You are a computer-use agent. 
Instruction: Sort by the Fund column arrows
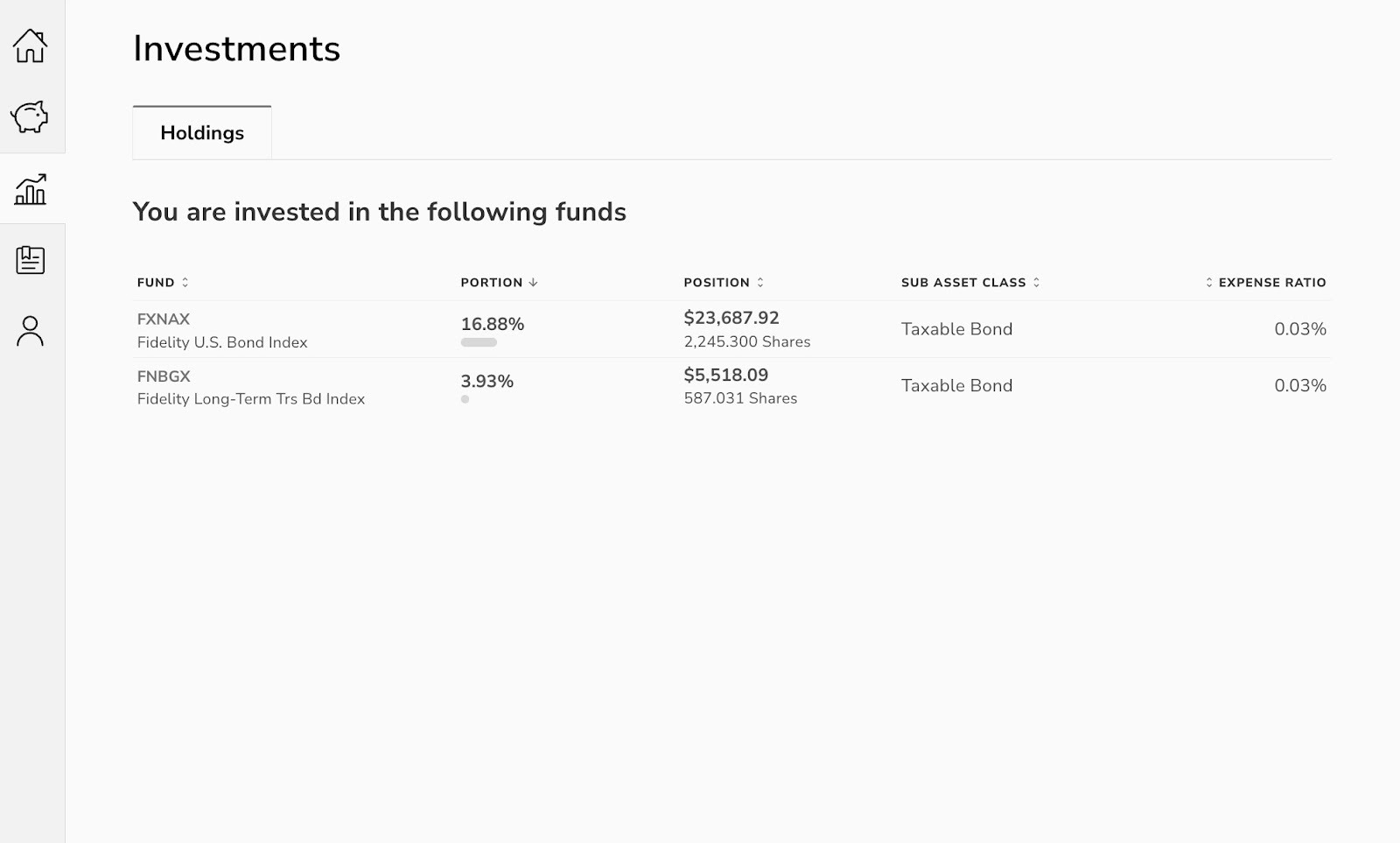185,283
